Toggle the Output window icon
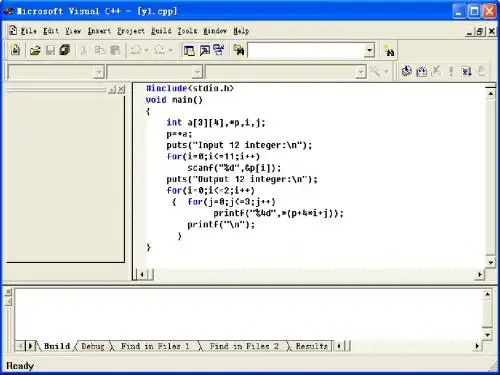 coord(204,51)
